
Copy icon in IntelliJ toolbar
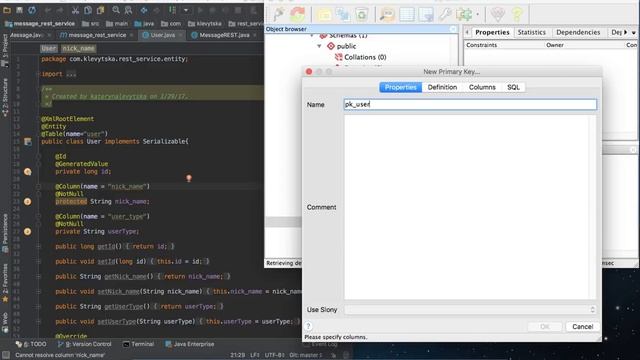(x=88, y=10)
